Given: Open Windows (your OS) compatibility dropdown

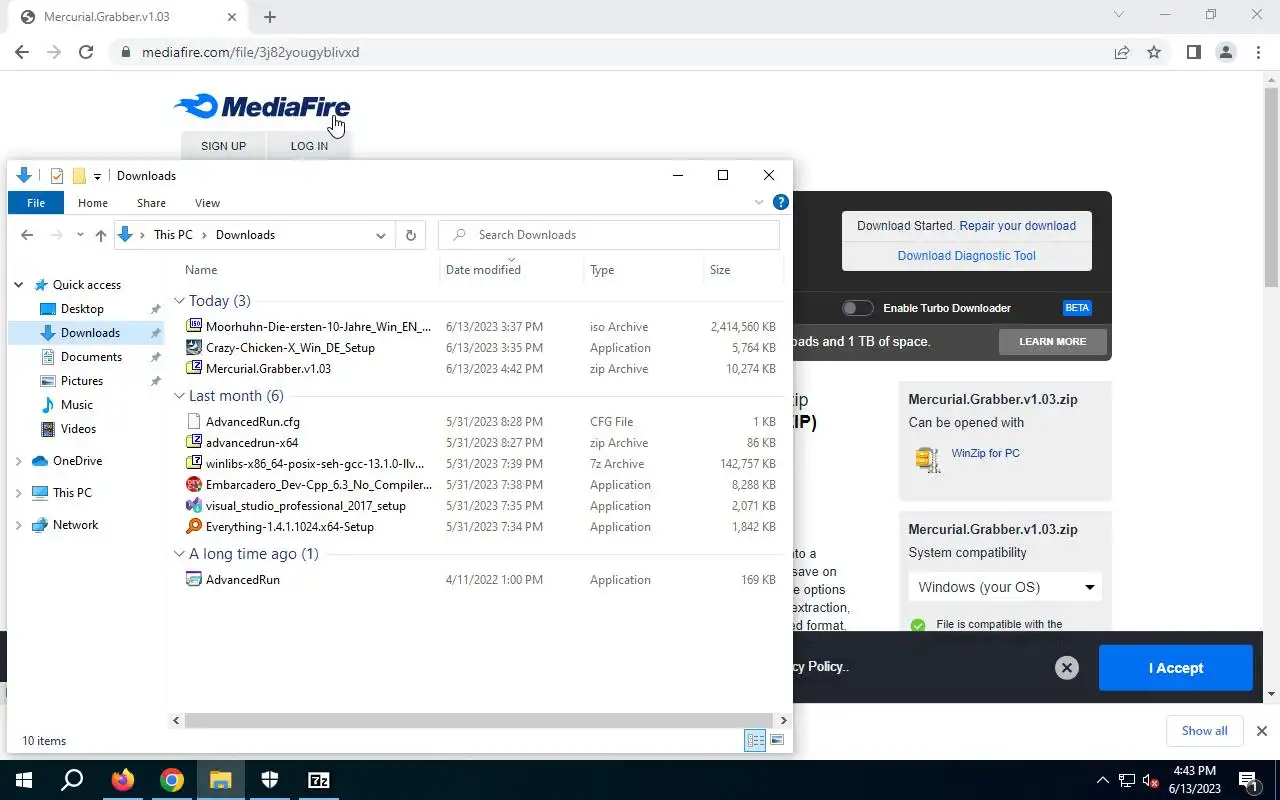Looking at the screenshot, I should [1005, 587].
